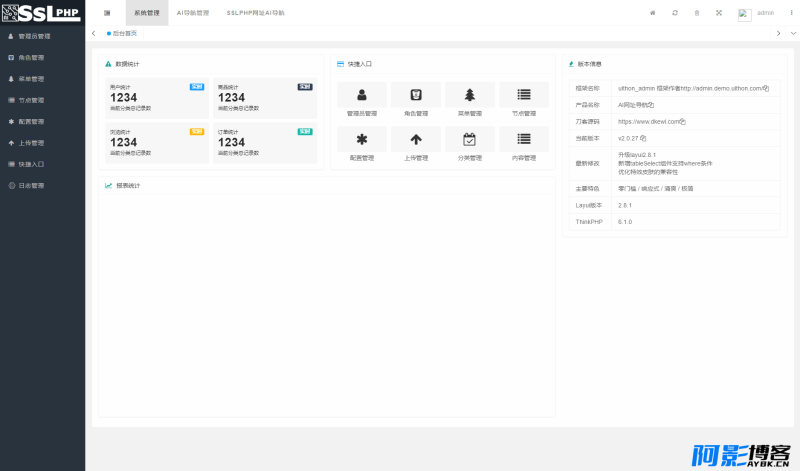Switch to the AI导航管理 top tab

[193, 13]
